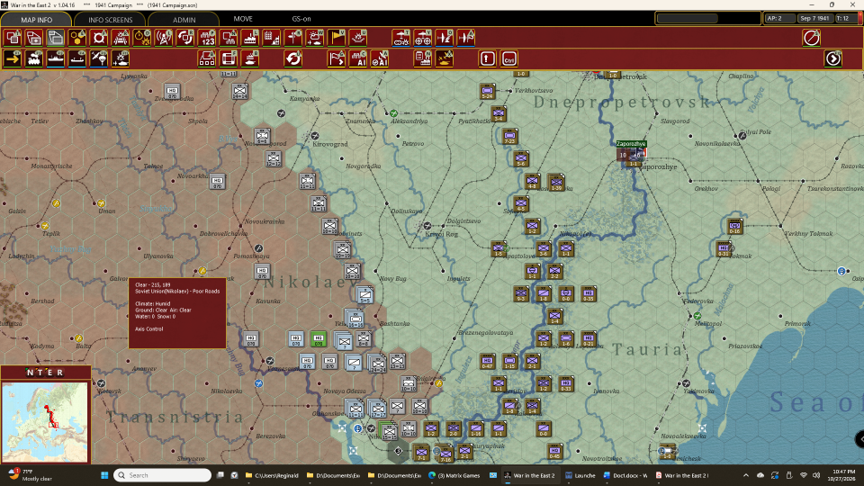Image resolution: width=864 pixels, height=486 pixels.
Task: Click the yellow tank with planes icon
Action: [x=444, y=58]
